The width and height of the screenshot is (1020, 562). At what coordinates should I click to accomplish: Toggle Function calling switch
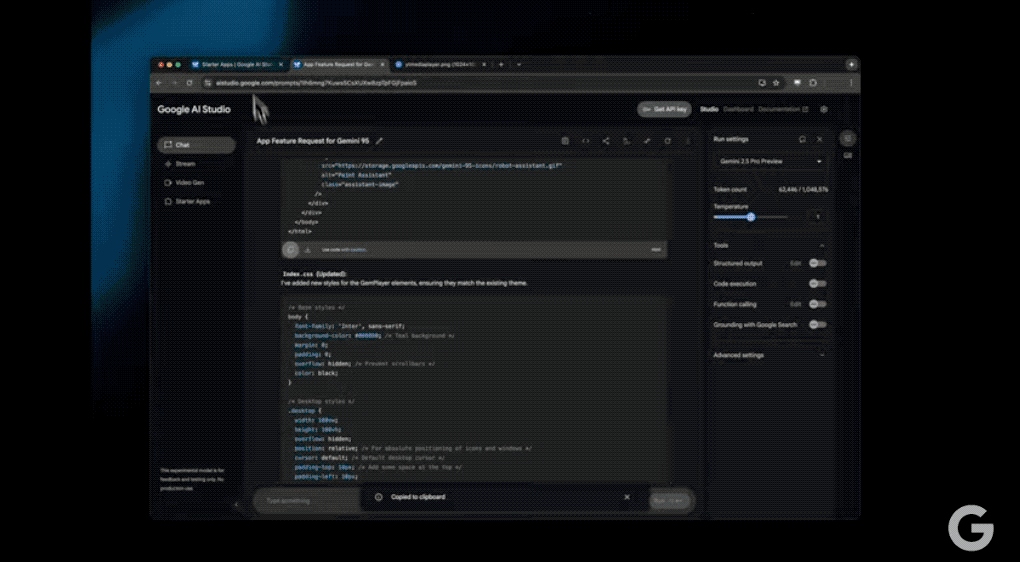[x=818, y=304]
